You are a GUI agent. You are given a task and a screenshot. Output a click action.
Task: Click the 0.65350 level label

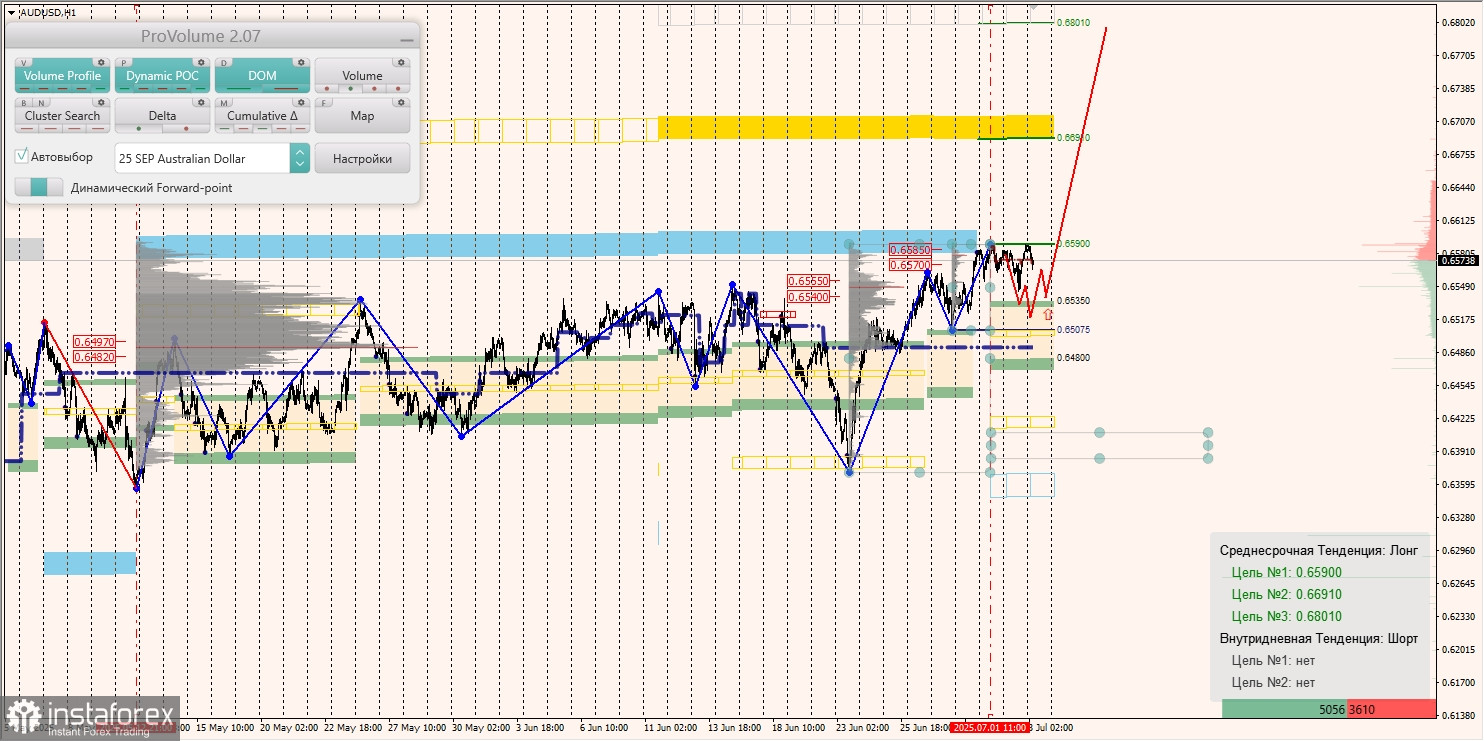pos(1073,300)
